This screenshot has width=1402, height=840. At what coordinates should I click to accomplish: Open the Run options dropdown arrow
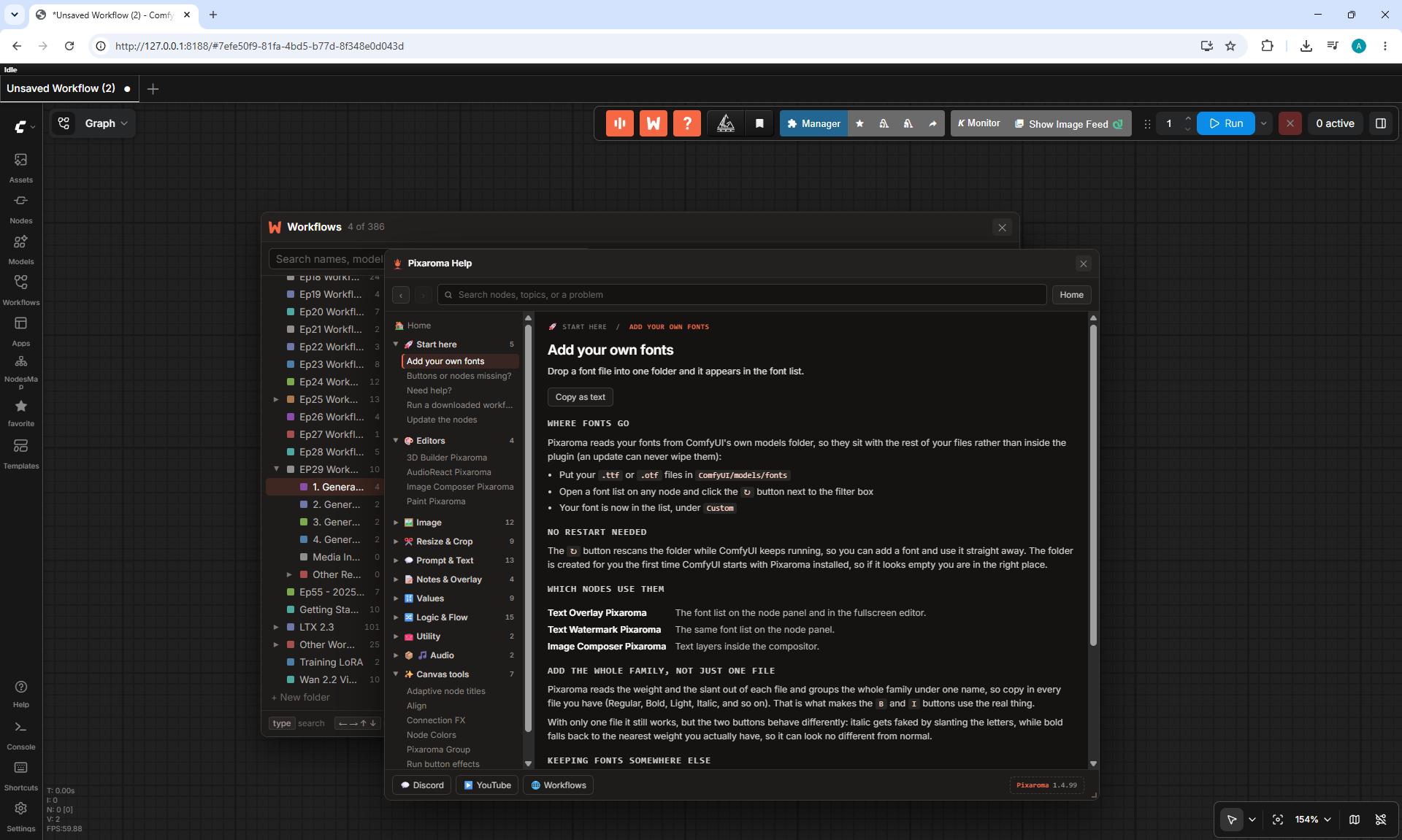[1263, 123]
